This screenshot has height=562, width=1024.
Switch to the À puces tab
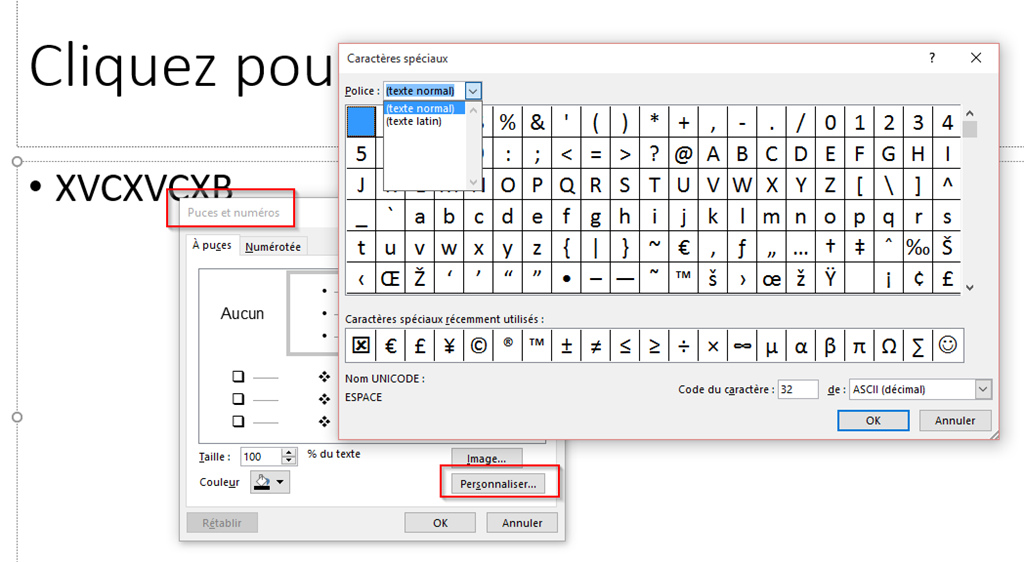pyautogui.click(x=212, y=245)
